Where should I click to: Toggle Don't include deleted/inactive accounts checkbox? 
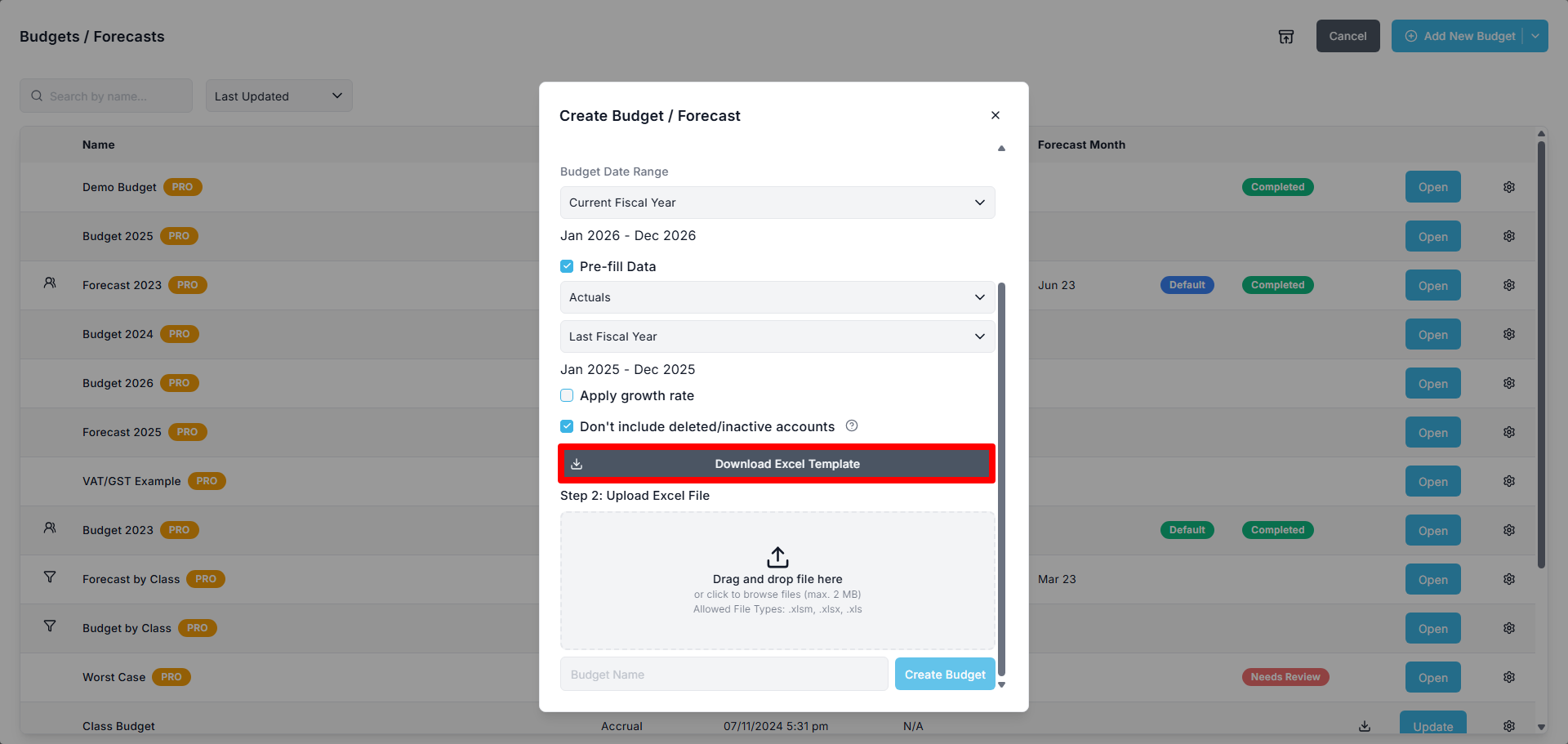[x=567, y=426]
